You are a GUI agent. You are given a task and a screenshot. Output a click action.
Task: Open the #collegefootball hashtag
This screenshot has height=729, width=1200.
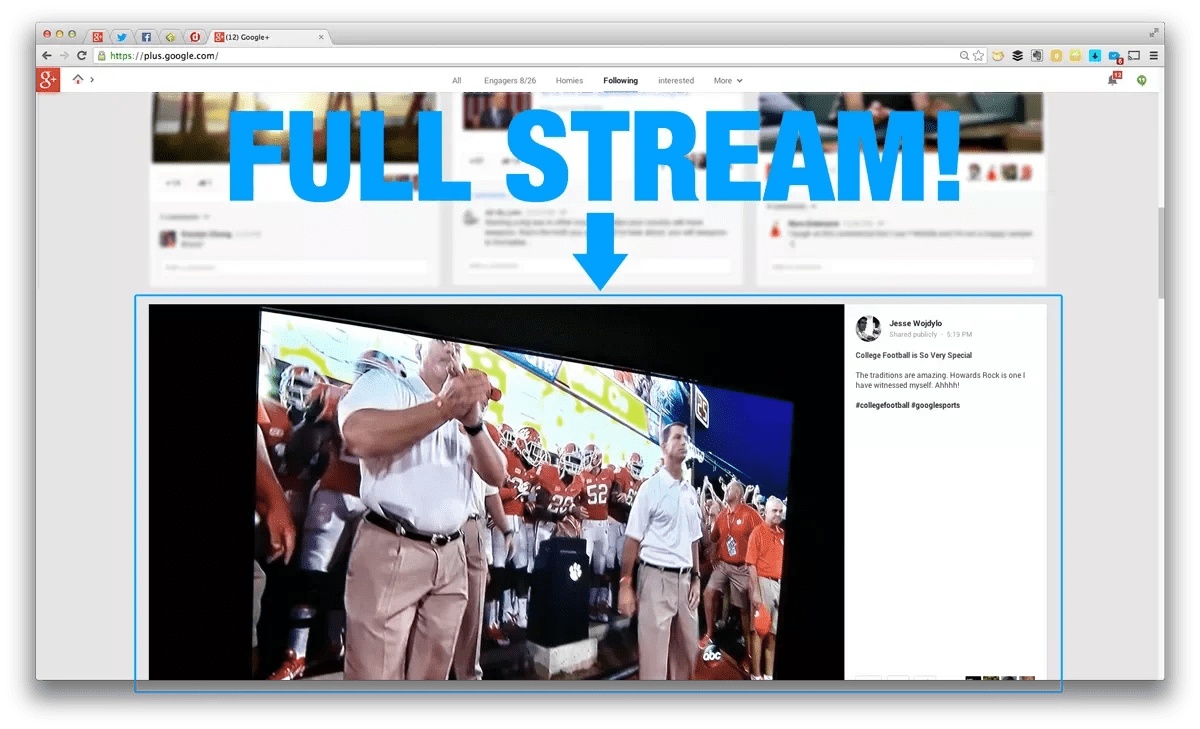point(881,405)
